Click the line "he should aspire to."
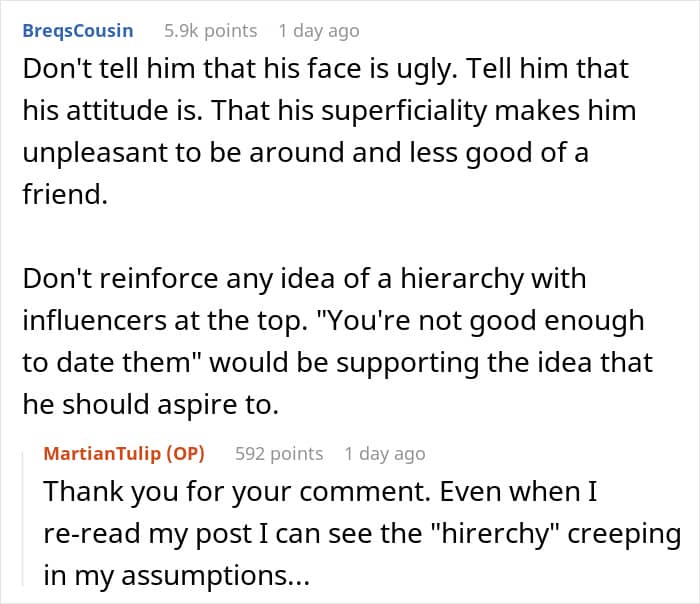 point(151,405)
